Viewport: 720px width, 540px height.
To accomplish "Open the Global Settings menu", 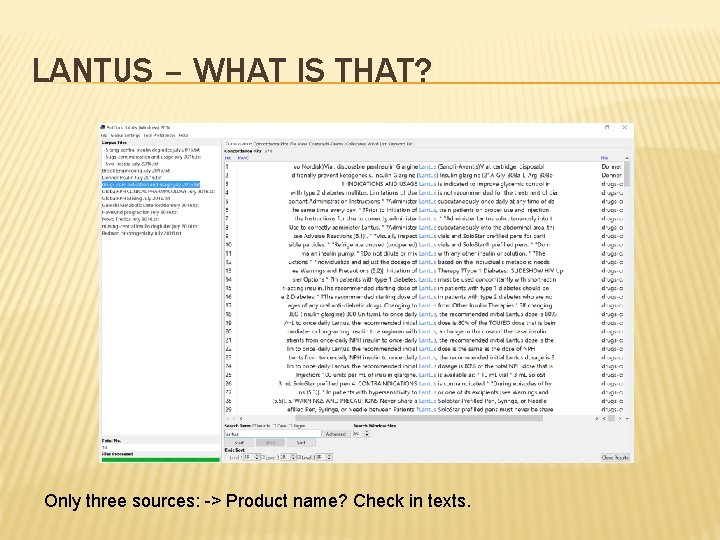I will (x=125, y=135).
